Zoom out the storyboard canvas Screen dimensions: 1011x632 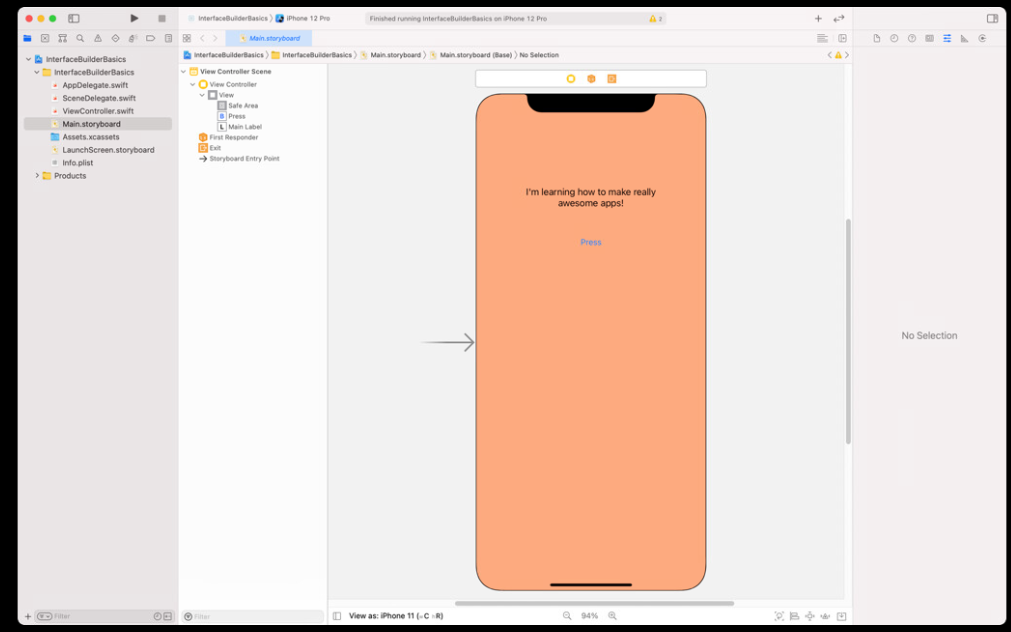coord(567,616)
